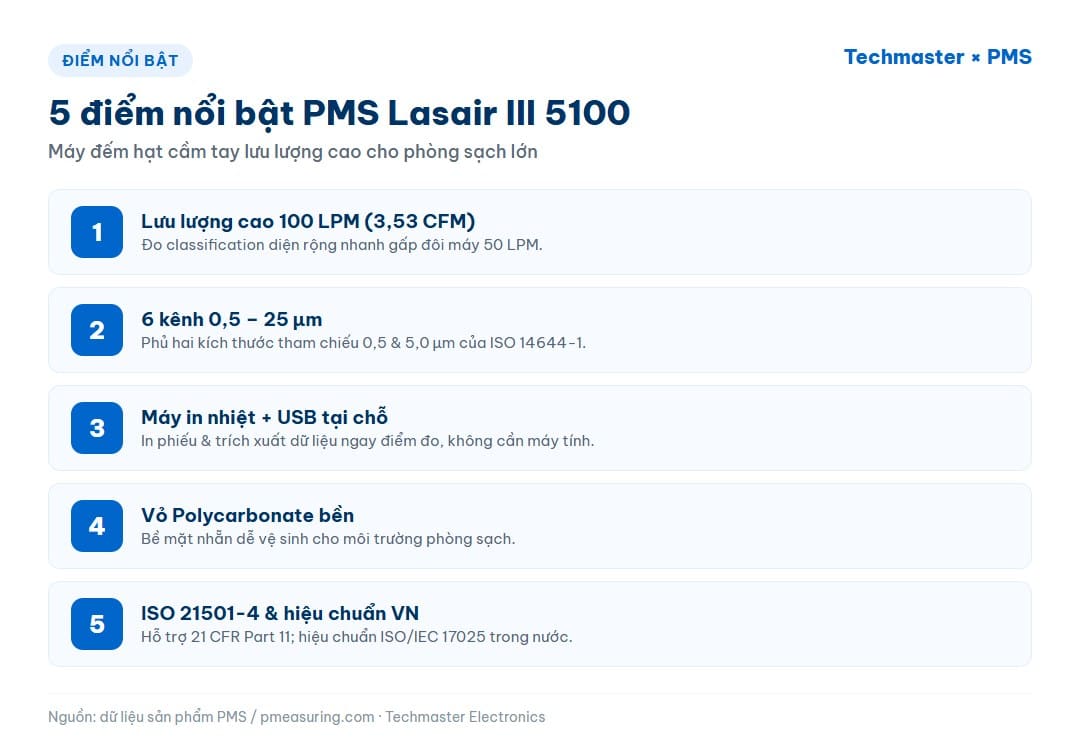This screenshot has width=1080, height=753.
Task: Click the number 5 badge icon
Action: (x=97, y=624)
